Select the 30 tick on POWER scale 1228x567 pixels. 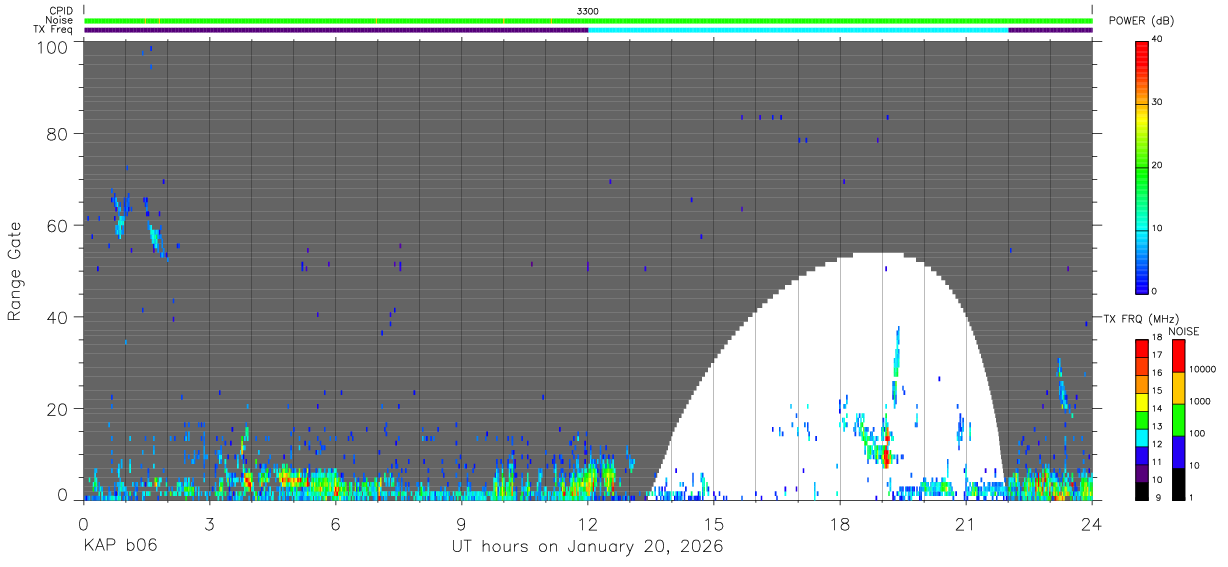1157,102
